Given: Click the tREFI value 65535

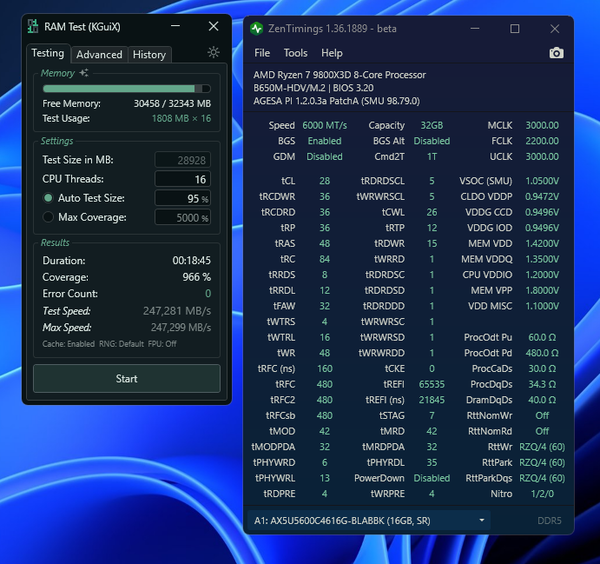Looking at the screenshot, I should click(x=432, y=384).
